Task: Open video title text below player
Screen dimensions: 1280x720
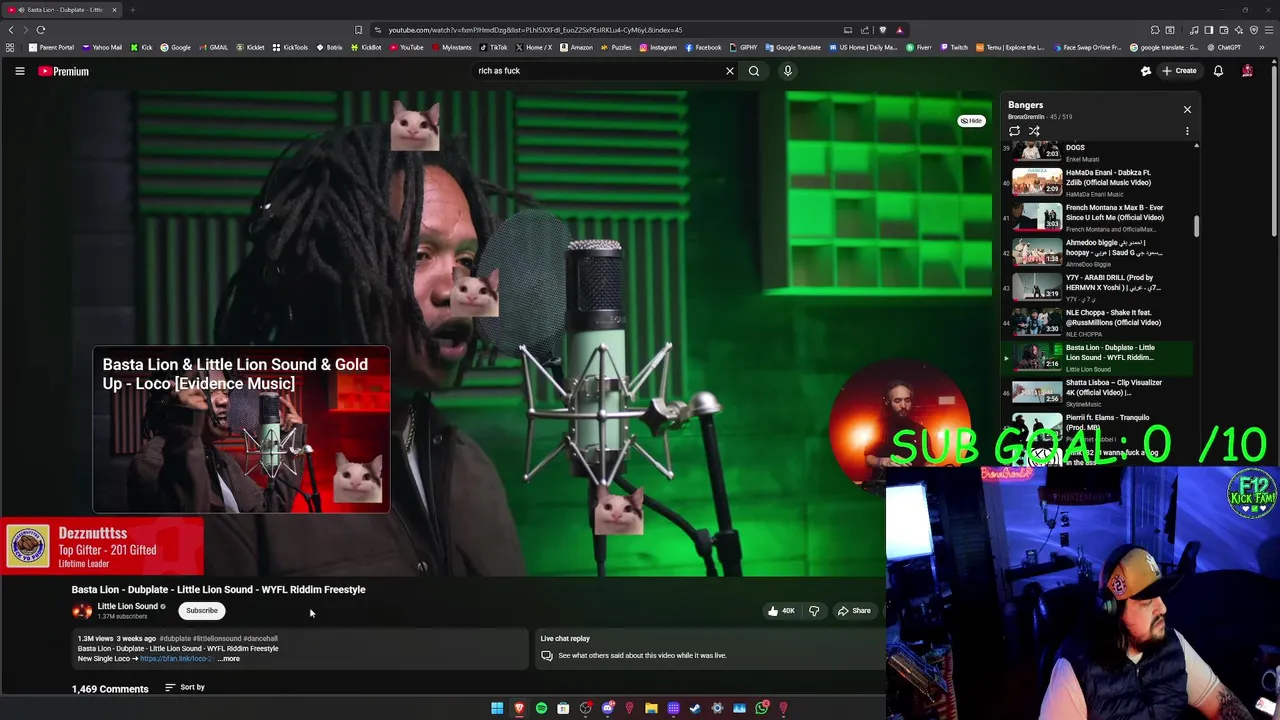Action: [218, 589]
